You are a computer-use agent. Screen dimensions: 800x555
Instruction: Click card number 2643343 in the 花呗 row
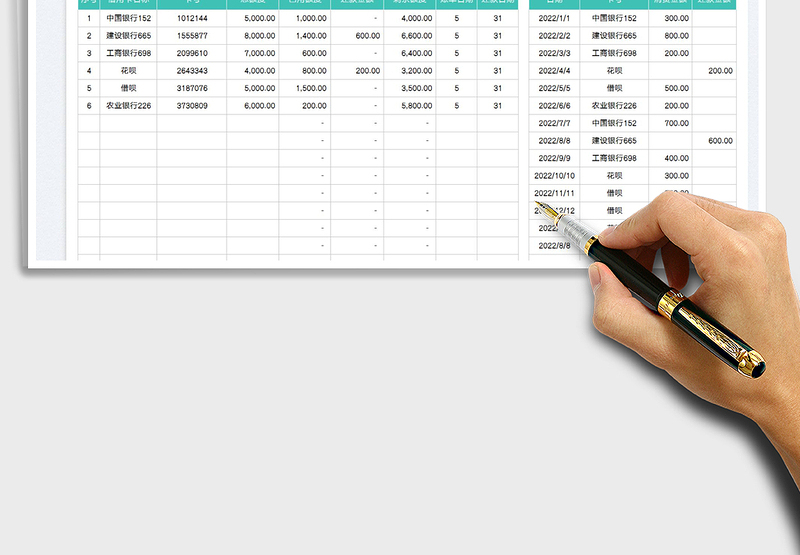pos(192,71)
